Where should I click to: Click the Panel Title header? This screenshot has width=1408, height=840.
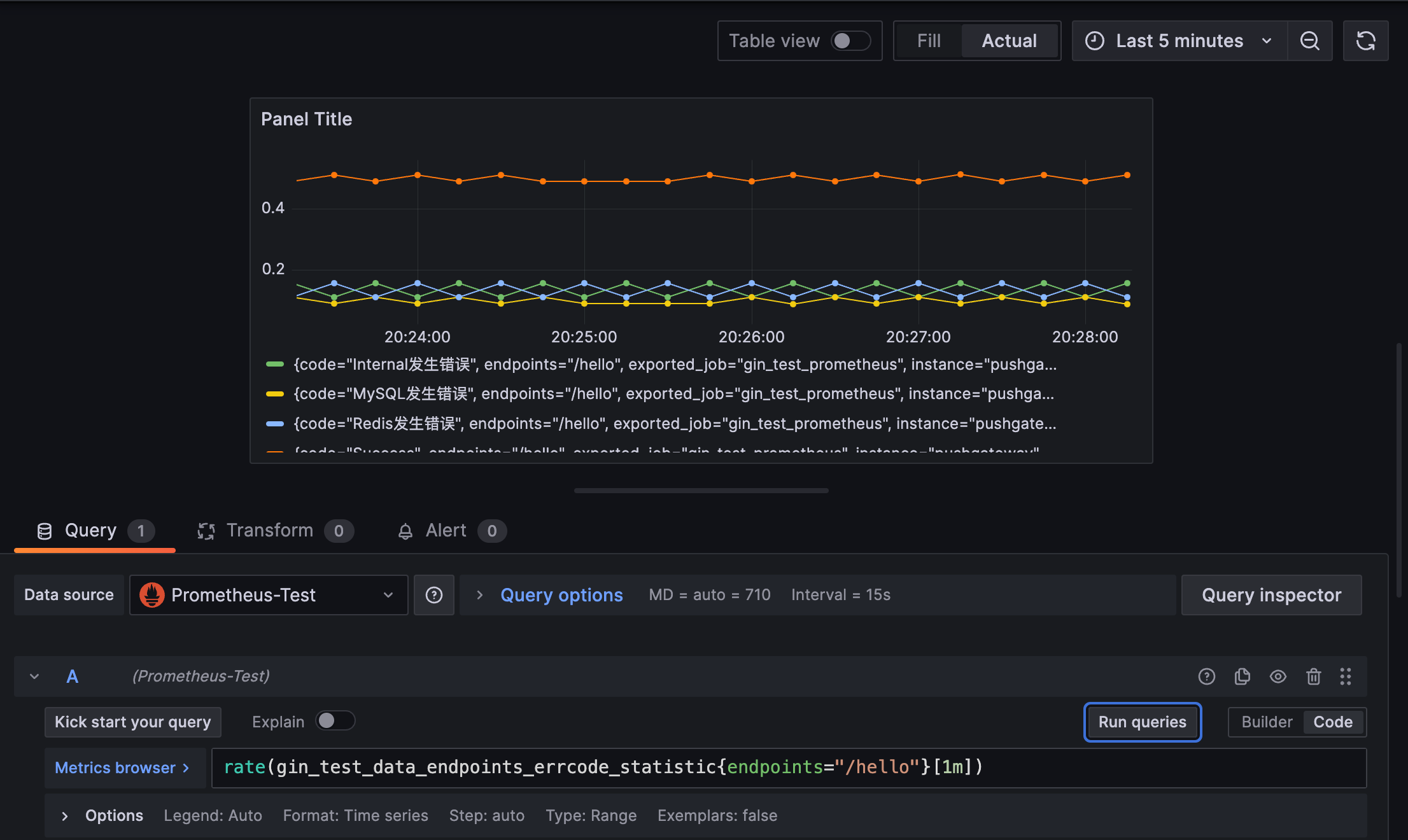coord(306,119)
